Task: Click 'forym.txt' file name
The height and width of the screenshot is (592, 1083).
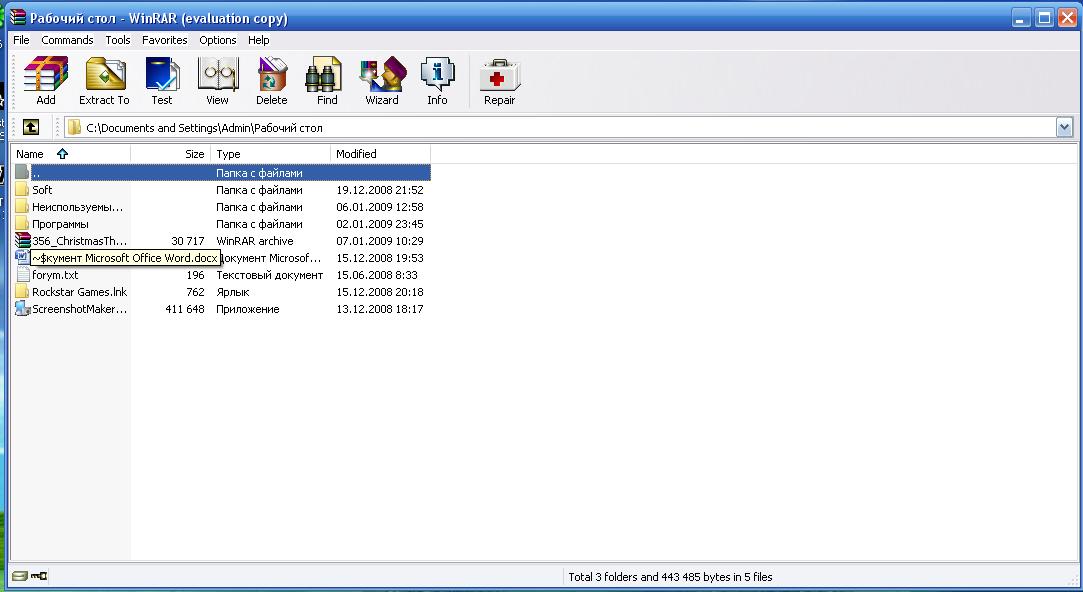Action: [x=55, y=275]
